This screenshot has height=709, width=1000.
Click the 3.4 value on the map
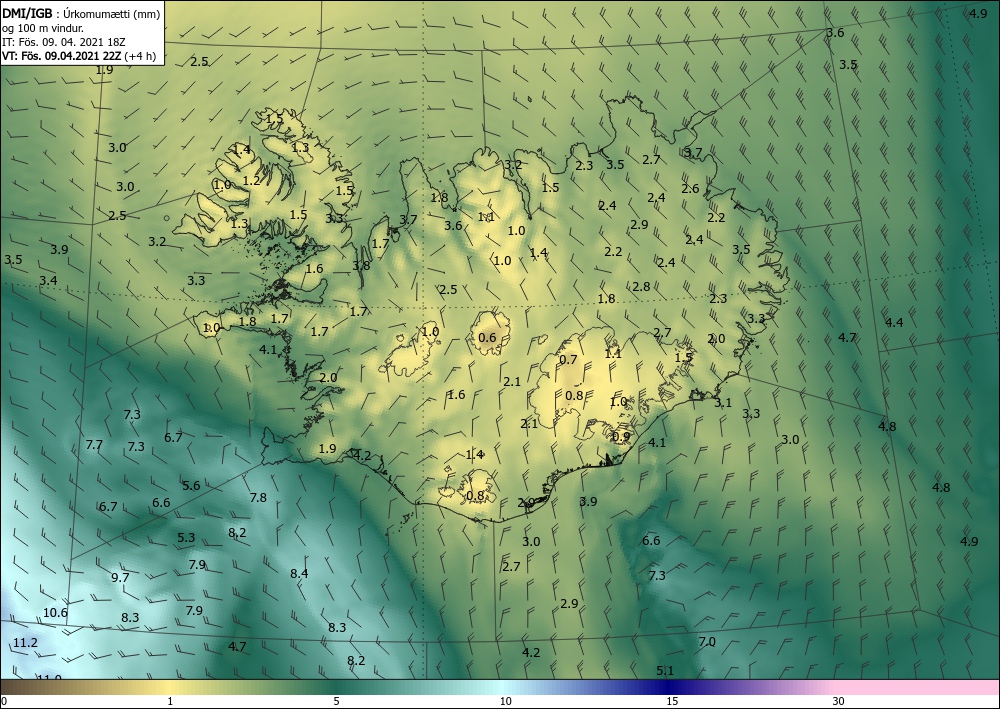pos(48,281)
